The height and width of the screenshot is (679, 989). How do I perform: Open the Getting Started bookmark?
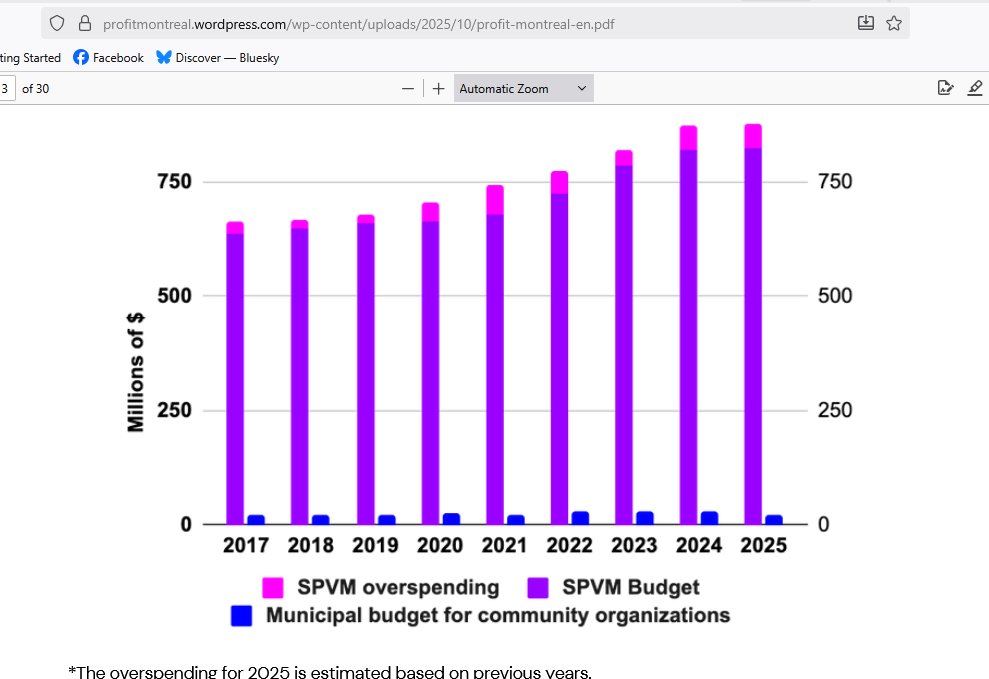tap(28, 57)
